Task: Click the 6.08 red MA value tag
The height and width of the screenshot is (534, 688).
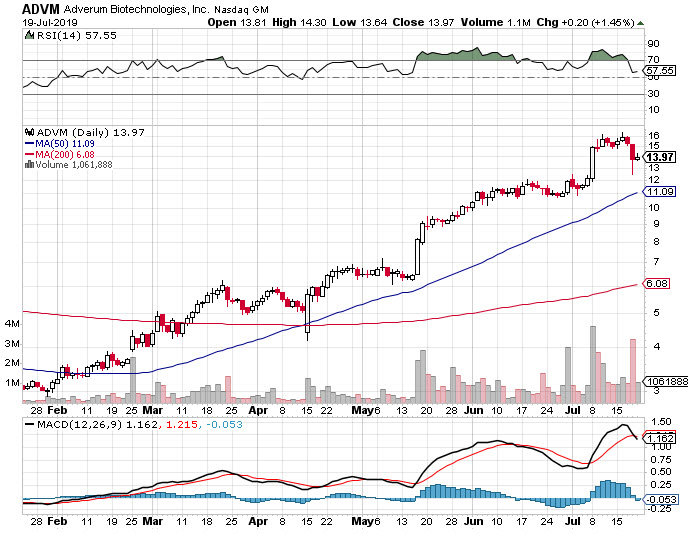Action: pyautogui.click(x=656, y=283)
